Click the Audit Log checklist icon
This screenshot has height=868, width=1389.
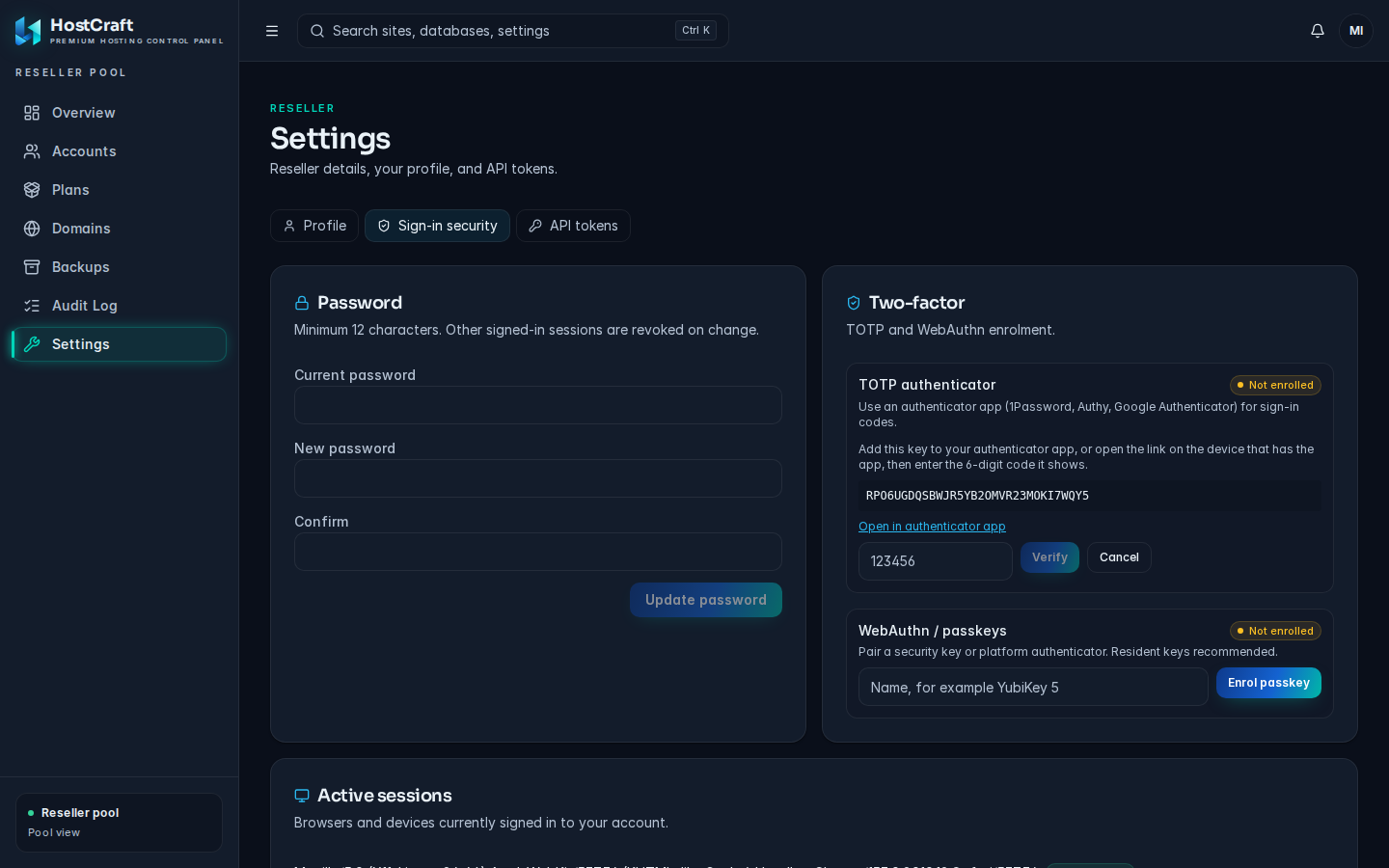coord(32,306)
